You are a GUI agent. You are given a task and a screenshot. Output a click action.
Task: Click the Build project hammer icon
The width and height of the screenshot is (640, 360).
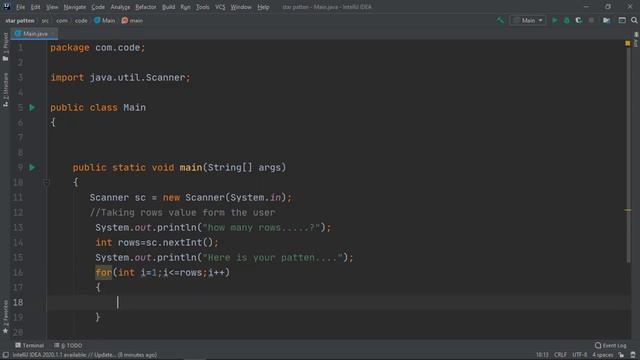pyautogui.click(x=500, y=20)
